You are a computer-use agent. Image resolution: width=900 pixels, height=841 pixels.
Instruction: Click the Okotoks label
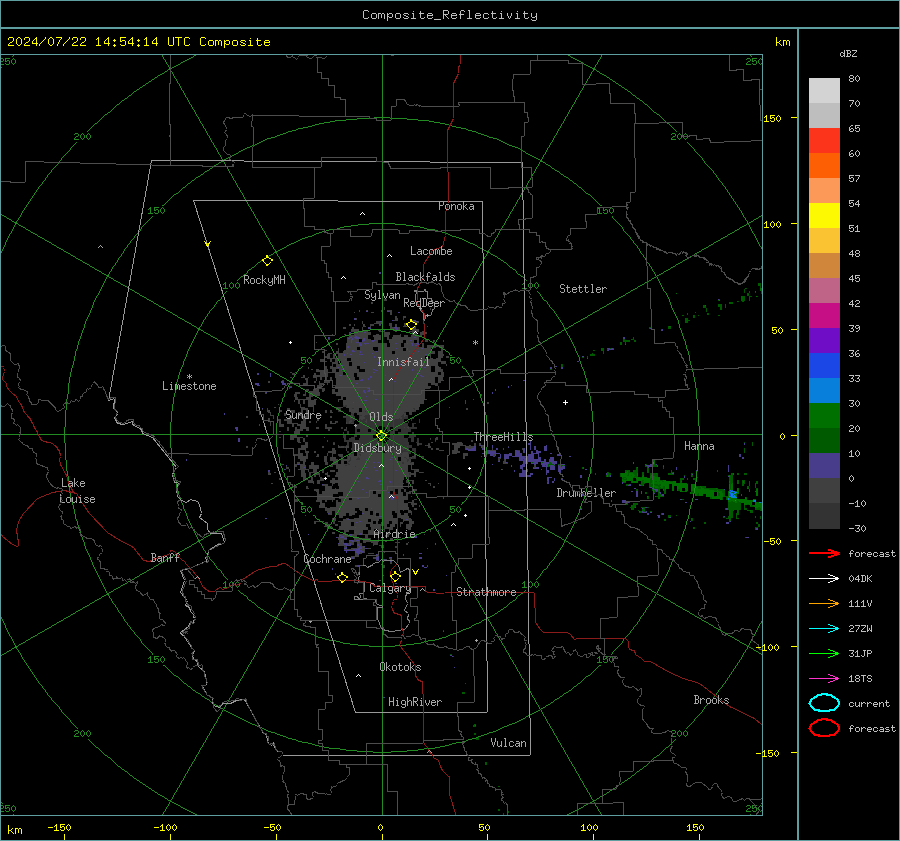(400, 666)
